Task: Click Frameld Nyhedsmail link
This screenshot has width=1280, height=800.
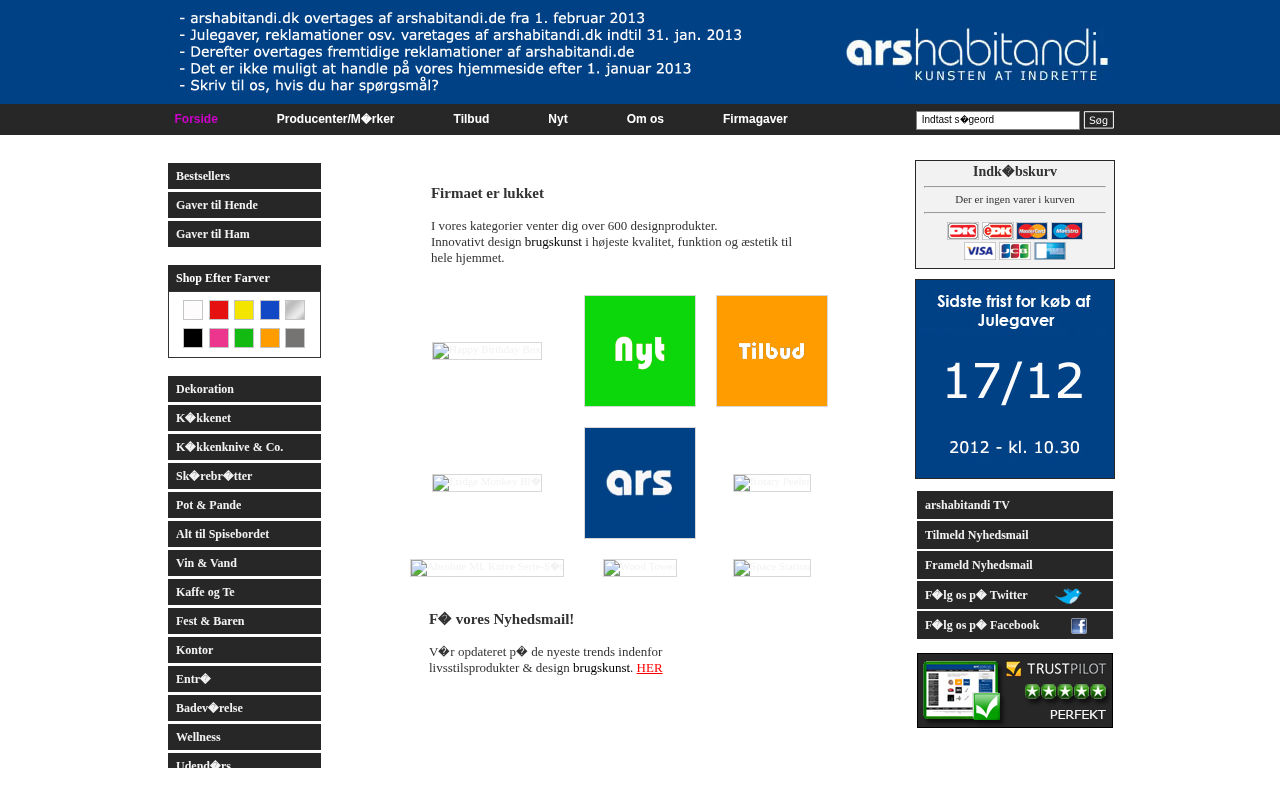Action: pos(1015,565)
